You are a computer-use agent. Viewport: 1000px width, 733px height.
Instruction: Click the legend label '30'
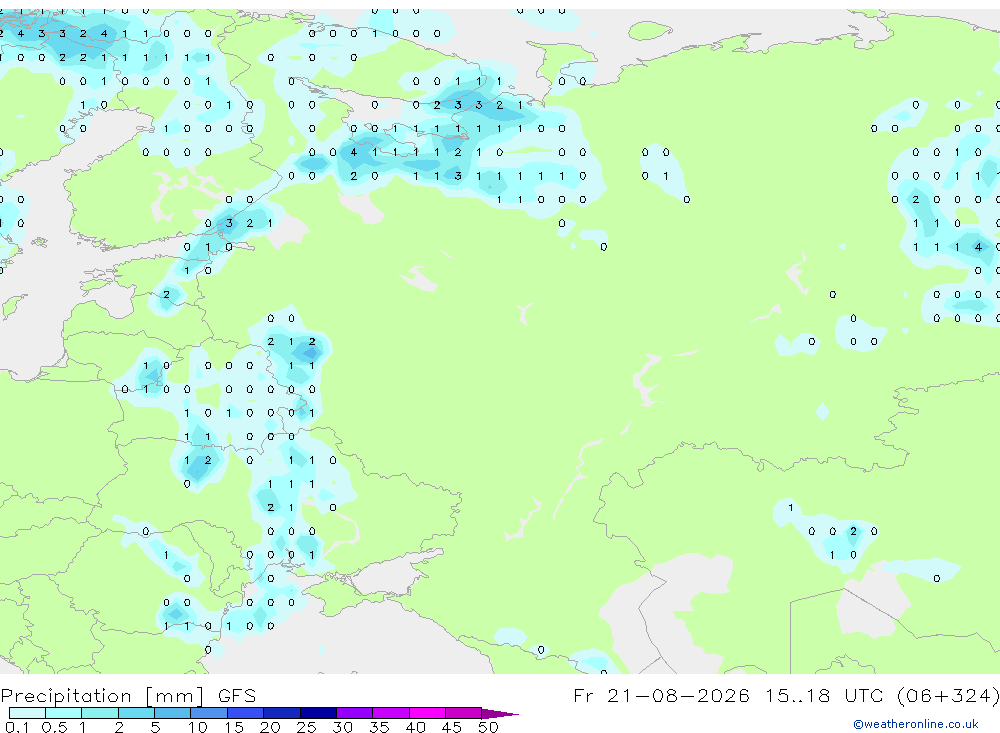(x=342, y=727)
